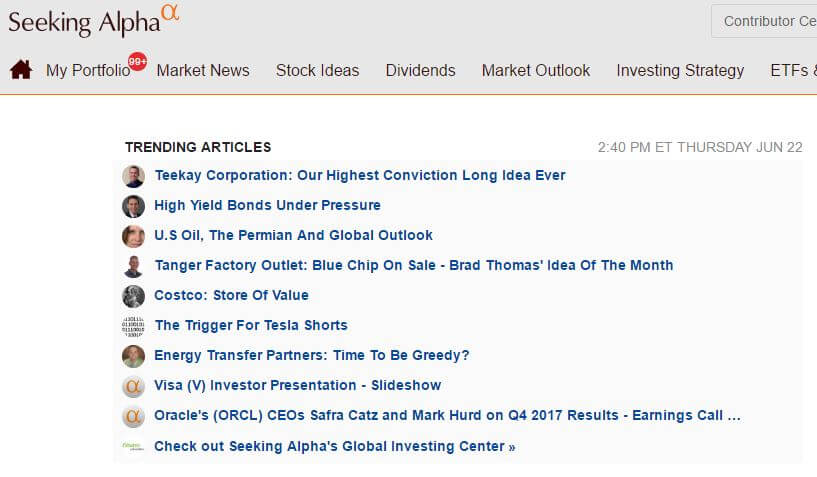The height and width of the screenshot is (477, 817).
Task: Read U.S Oil, The Permian article
Action: click(293, 235)
